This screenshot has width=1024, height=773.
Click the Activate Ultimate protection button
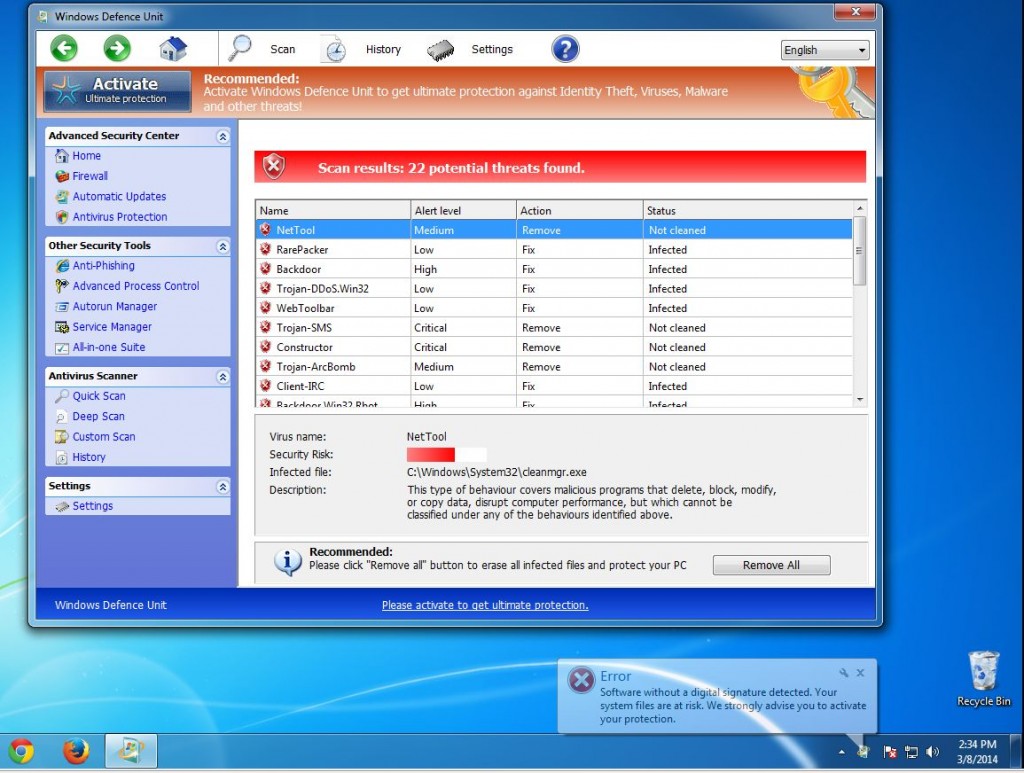[118, 90]
